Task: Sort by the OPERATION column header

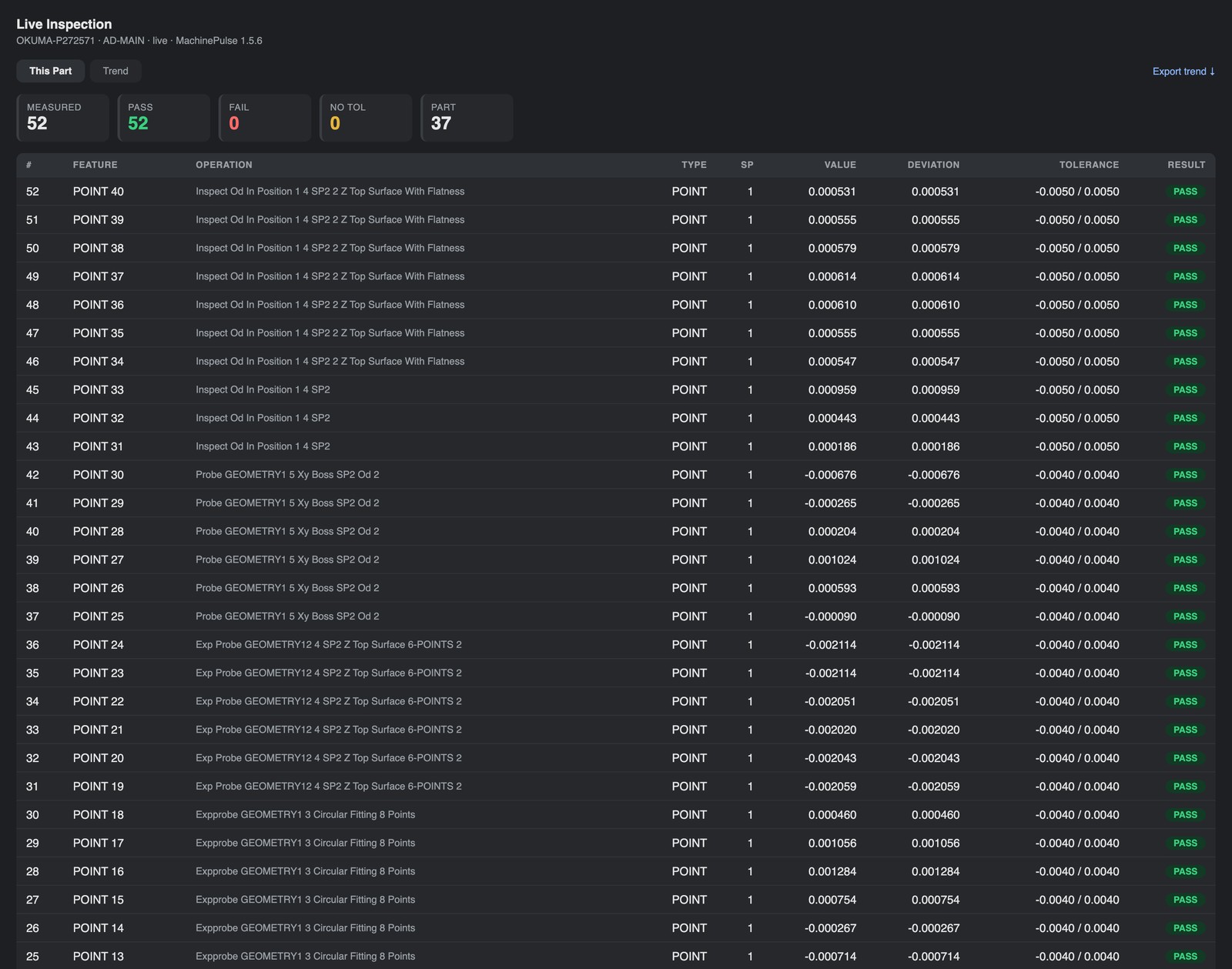Action: pos(224,165)
